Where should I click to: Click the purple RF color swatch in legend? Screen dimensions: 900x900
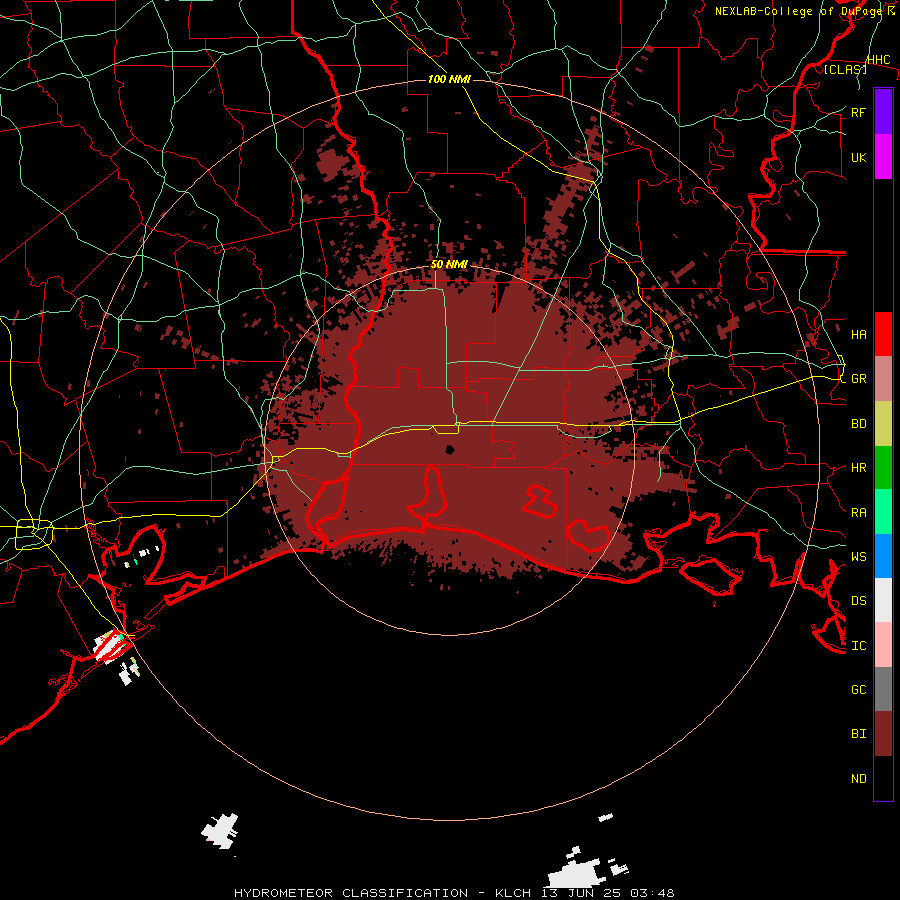tap(883, 112)
